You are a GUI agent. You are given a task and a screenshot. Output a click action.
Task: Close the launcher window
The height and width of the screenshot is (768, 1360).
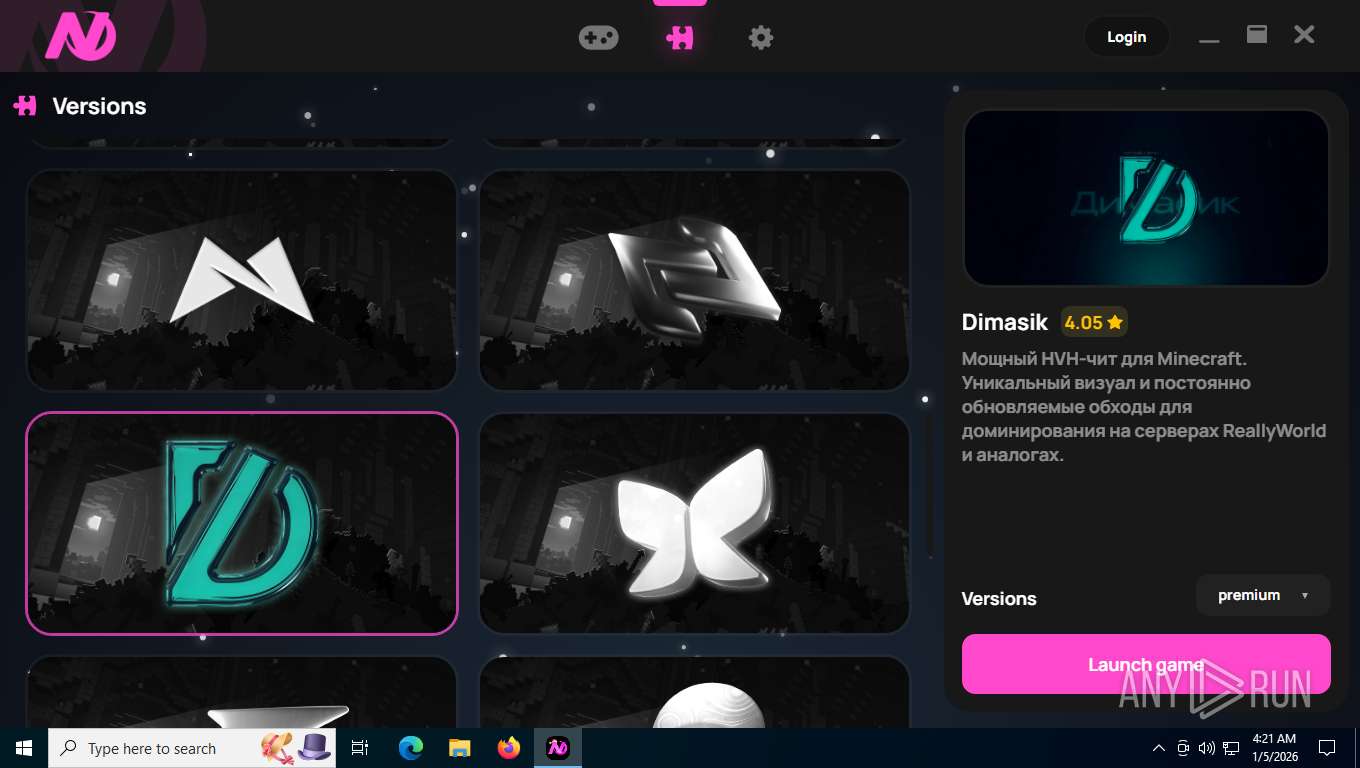(1304, 35)
